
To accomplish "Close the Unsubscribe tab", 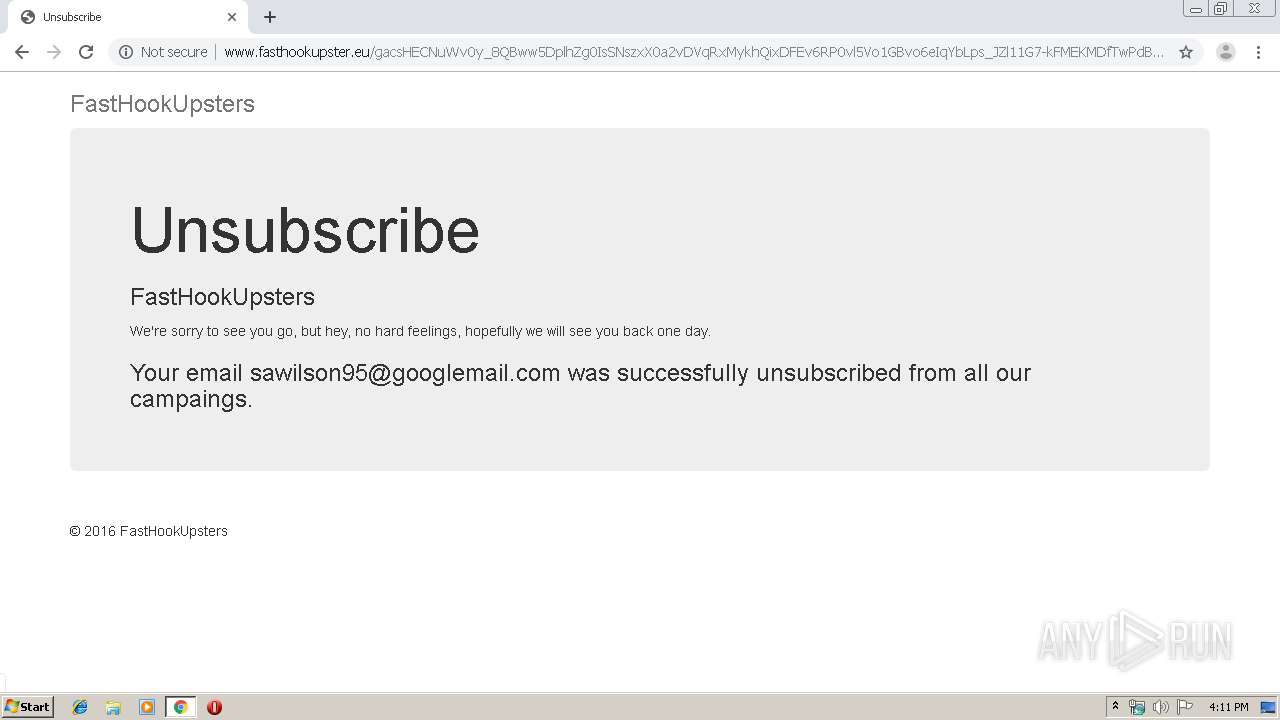I will coord(232,17).
